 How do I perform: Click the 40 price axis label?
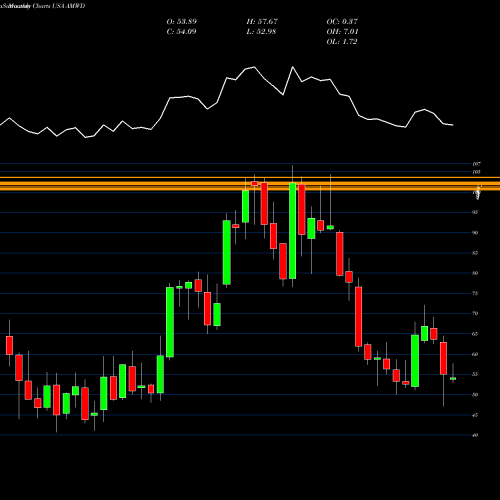click(x=475, y=435)
